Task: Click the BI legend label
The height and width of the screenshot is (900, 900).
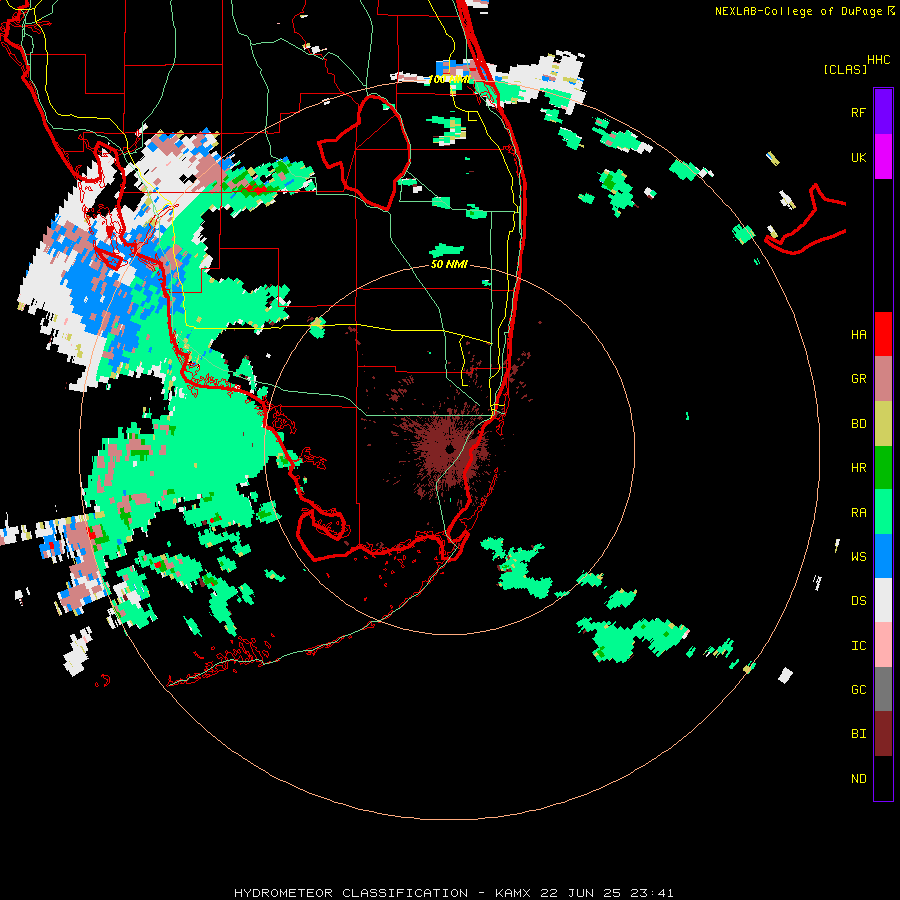Action: tap(858, 734)
